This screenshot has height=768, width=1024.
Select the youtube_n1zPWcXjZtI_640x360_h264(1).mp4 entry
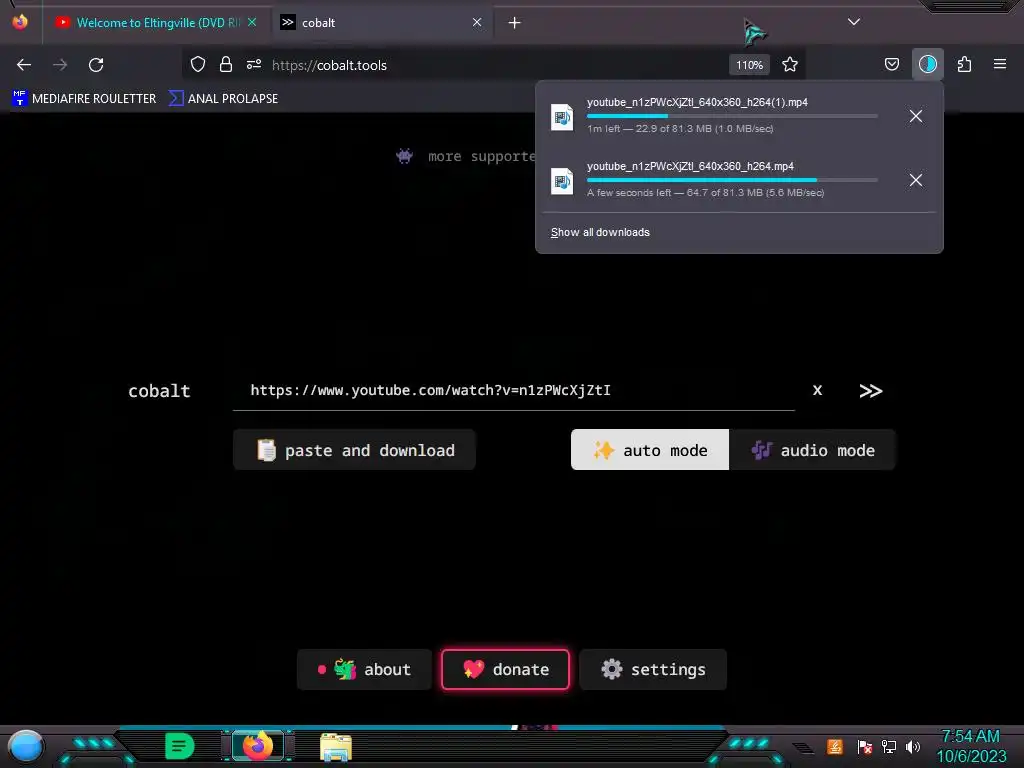click(x=739, y=116)
